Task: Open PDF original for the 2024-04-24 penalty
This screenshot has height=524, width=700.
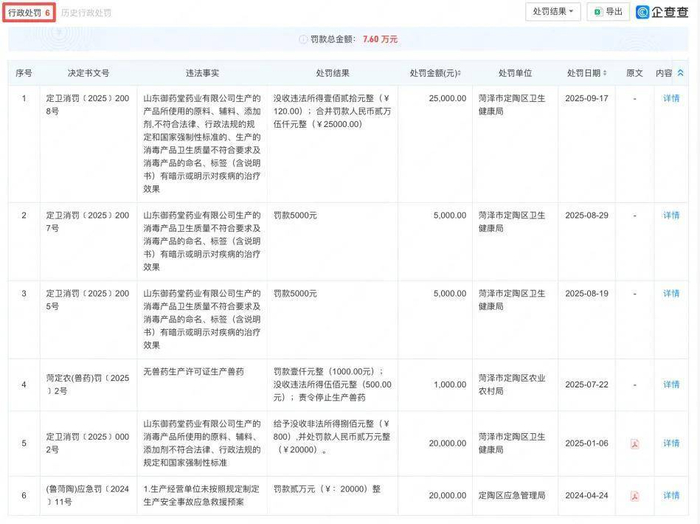Action: (x=634, y=496)
